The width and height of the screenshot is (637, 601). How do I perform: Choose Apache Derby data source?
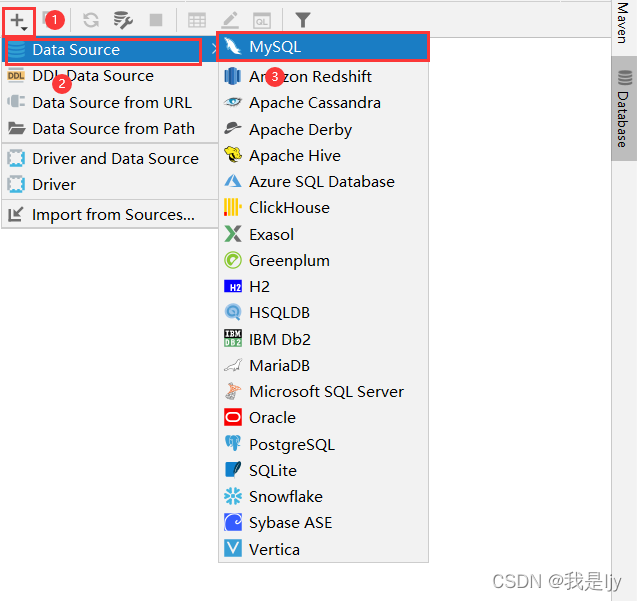pos(323,130)
